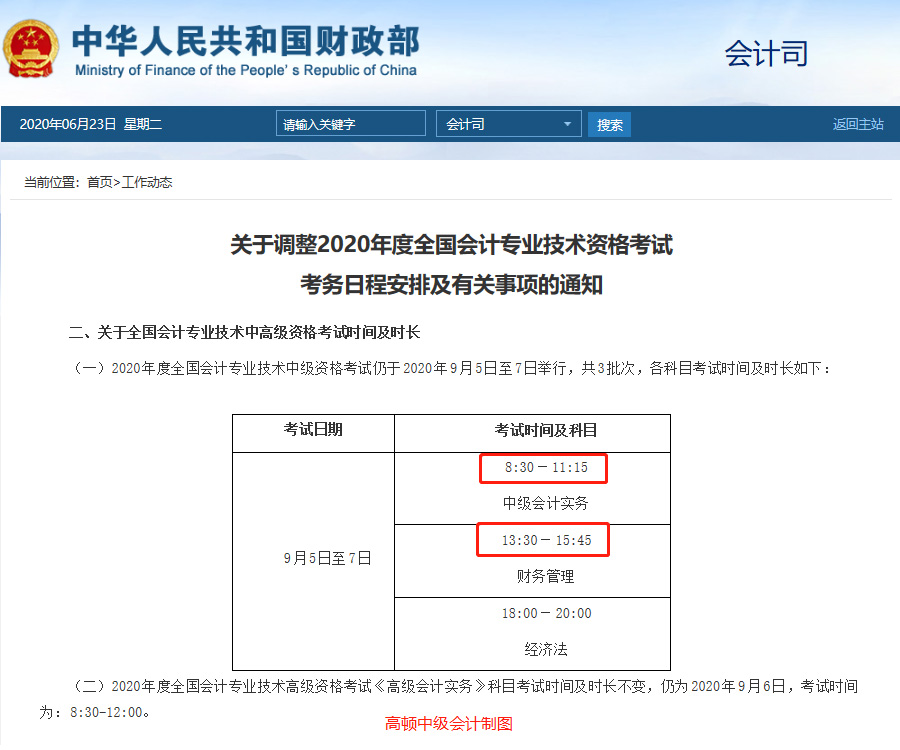Click the 财务管理 subject text
The width and height of the screenshot is (900, 750).
(x=546, y=576)
